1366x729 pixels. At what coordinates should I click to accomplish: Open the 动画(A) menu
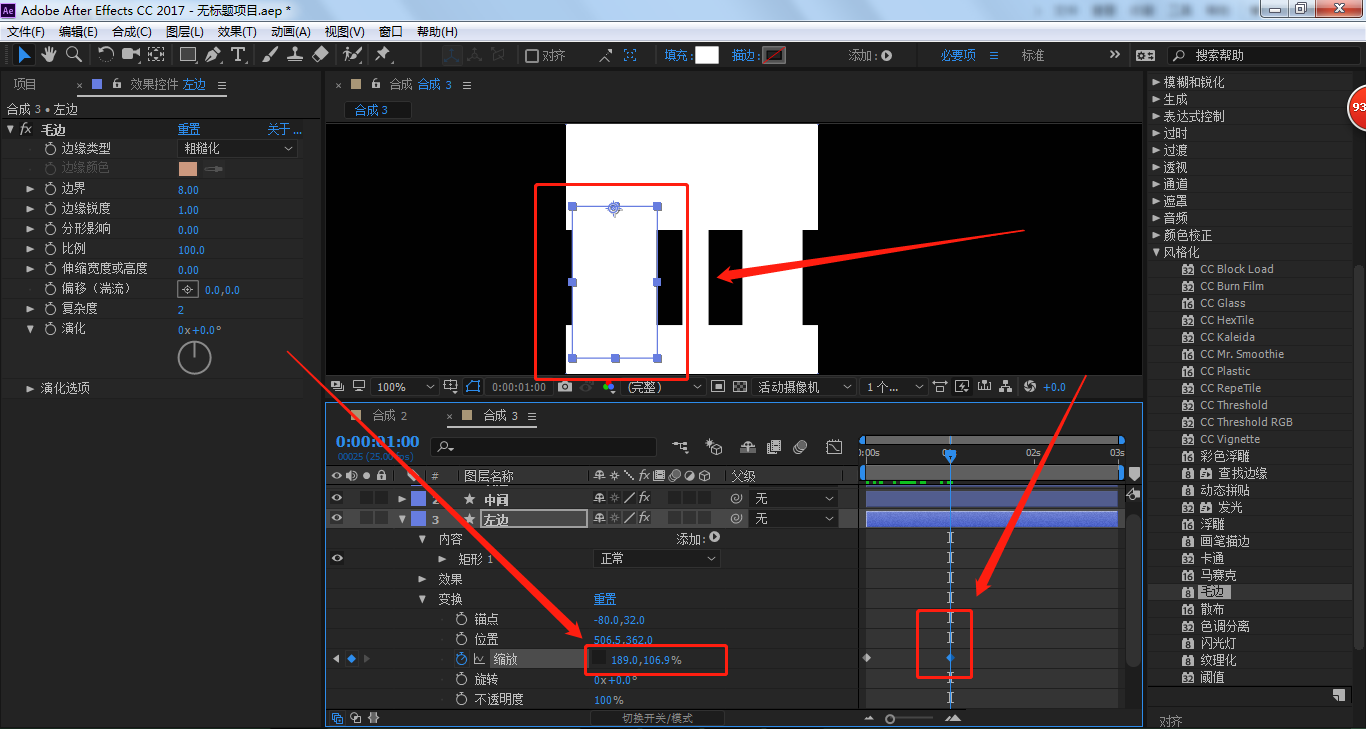[x=291, y=32]
